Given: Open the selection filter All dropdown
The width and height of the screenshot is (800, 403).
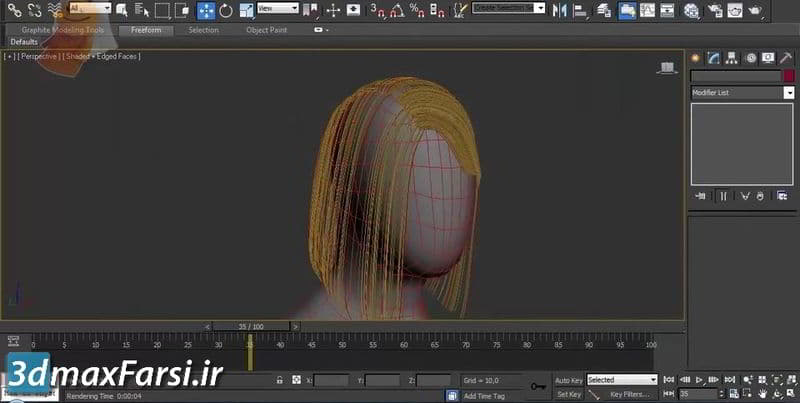Looking at the screenshot, I should (x=90, y=8).
